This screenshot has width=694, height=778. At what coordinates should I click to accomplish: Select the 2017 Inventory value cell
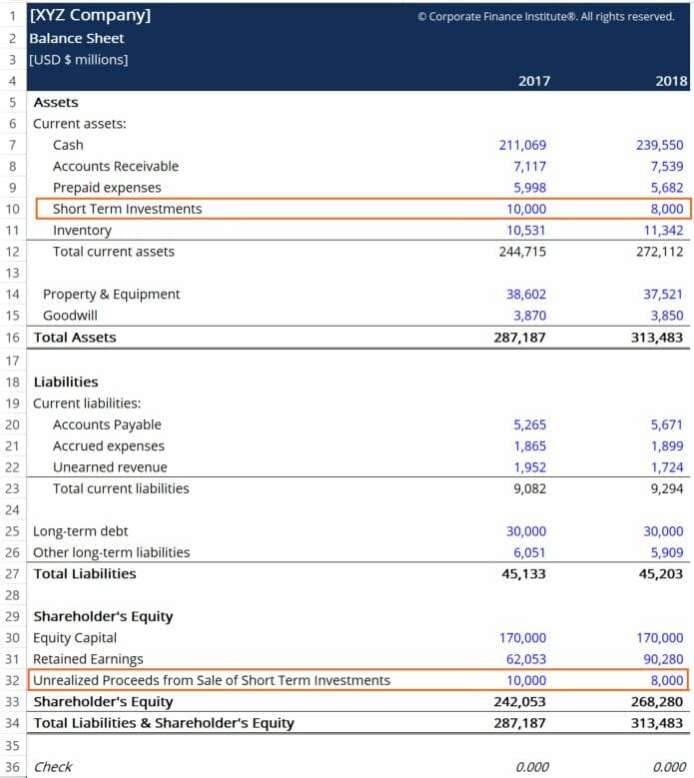point(522,230)
